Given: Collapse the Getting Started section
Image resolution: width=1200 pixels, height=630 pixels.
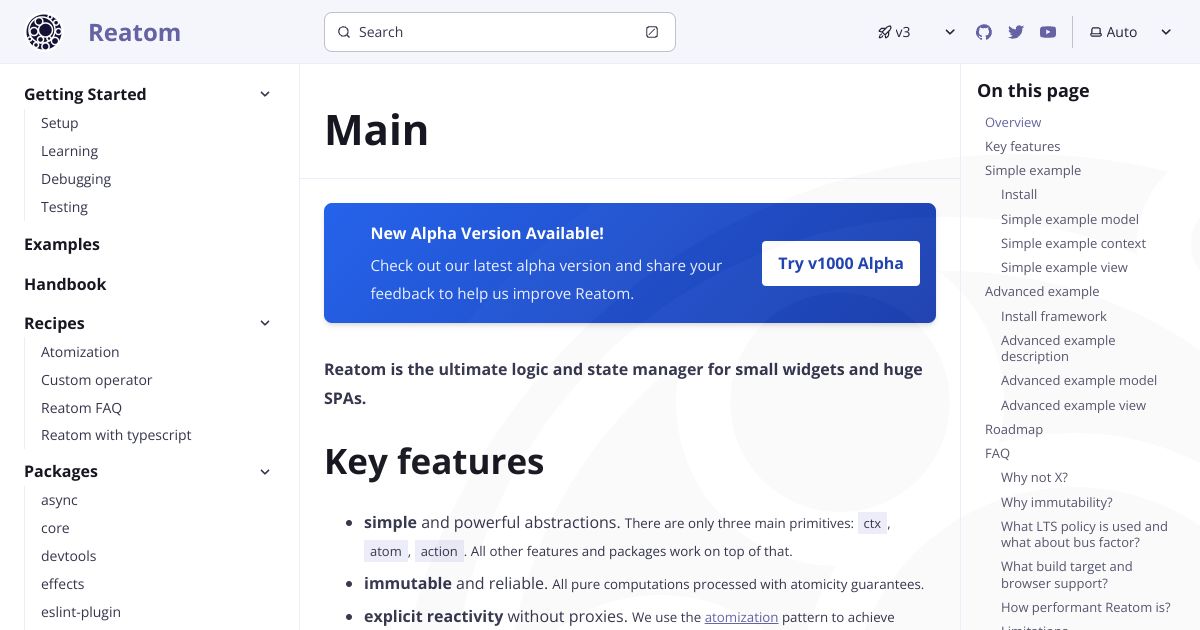Looking at the screenshot, I should [265, 94].
